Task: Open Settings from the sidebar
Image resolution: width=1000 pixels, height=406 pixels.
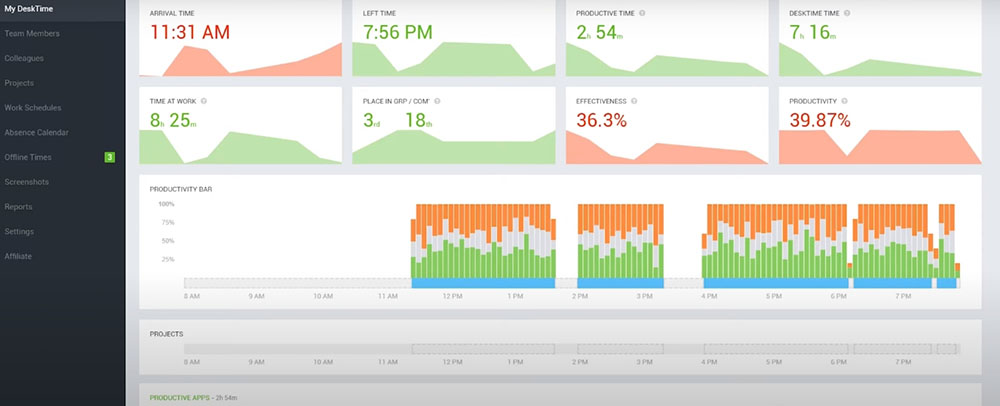Action: coord(19,232)
